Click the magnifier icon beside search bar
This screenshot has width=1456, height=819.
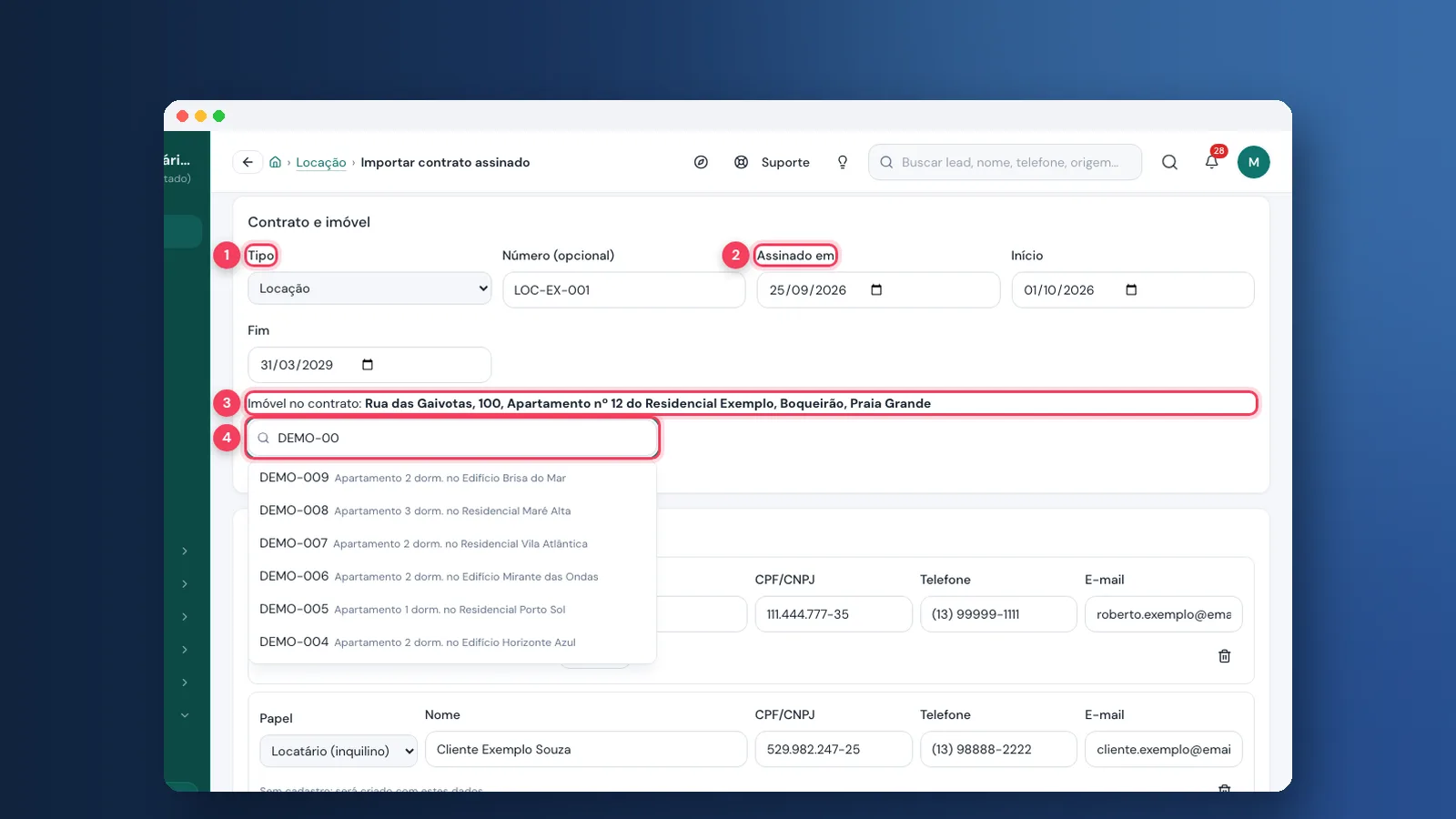coord(1169,162)
